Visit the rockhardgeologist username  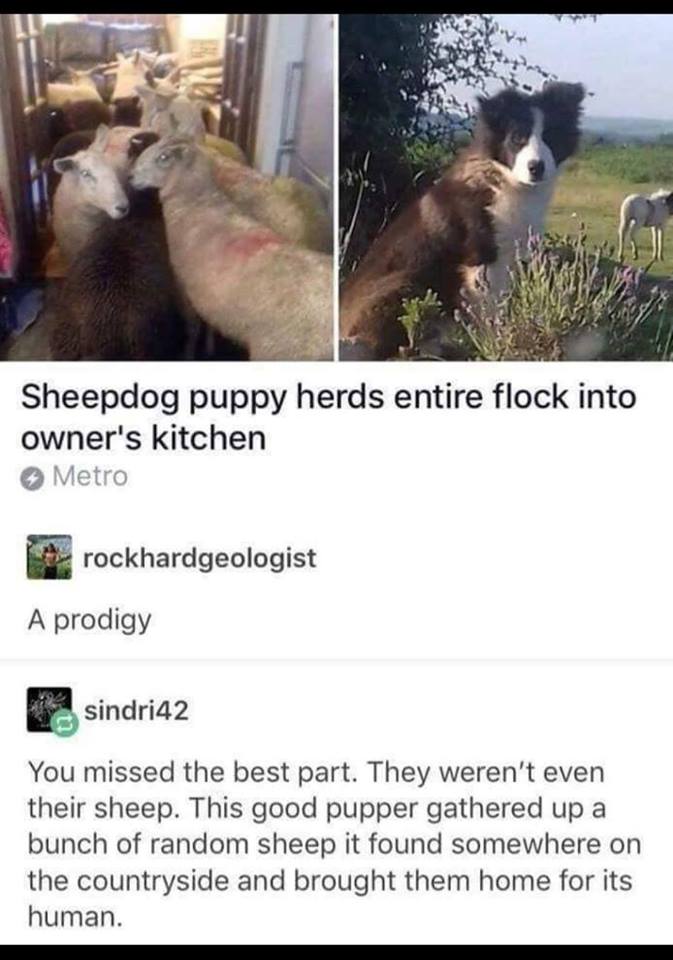(x=200, y=558)
